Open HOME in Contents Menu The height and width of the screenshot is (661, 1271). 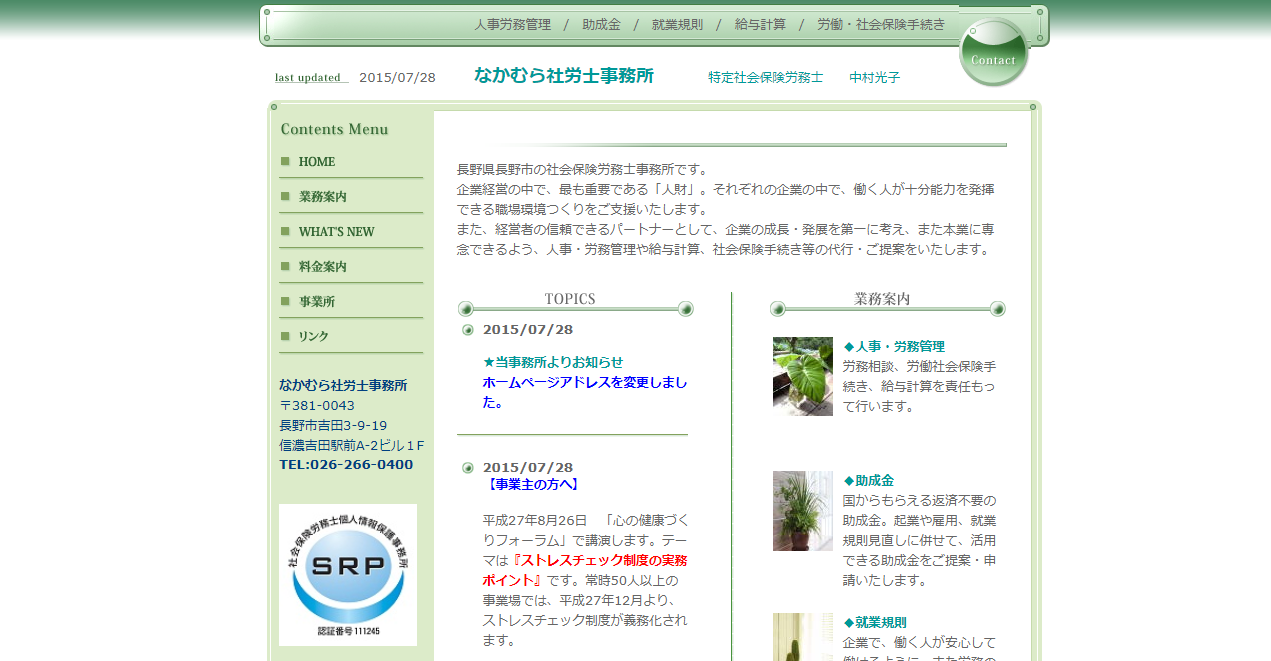click(317, 162)
